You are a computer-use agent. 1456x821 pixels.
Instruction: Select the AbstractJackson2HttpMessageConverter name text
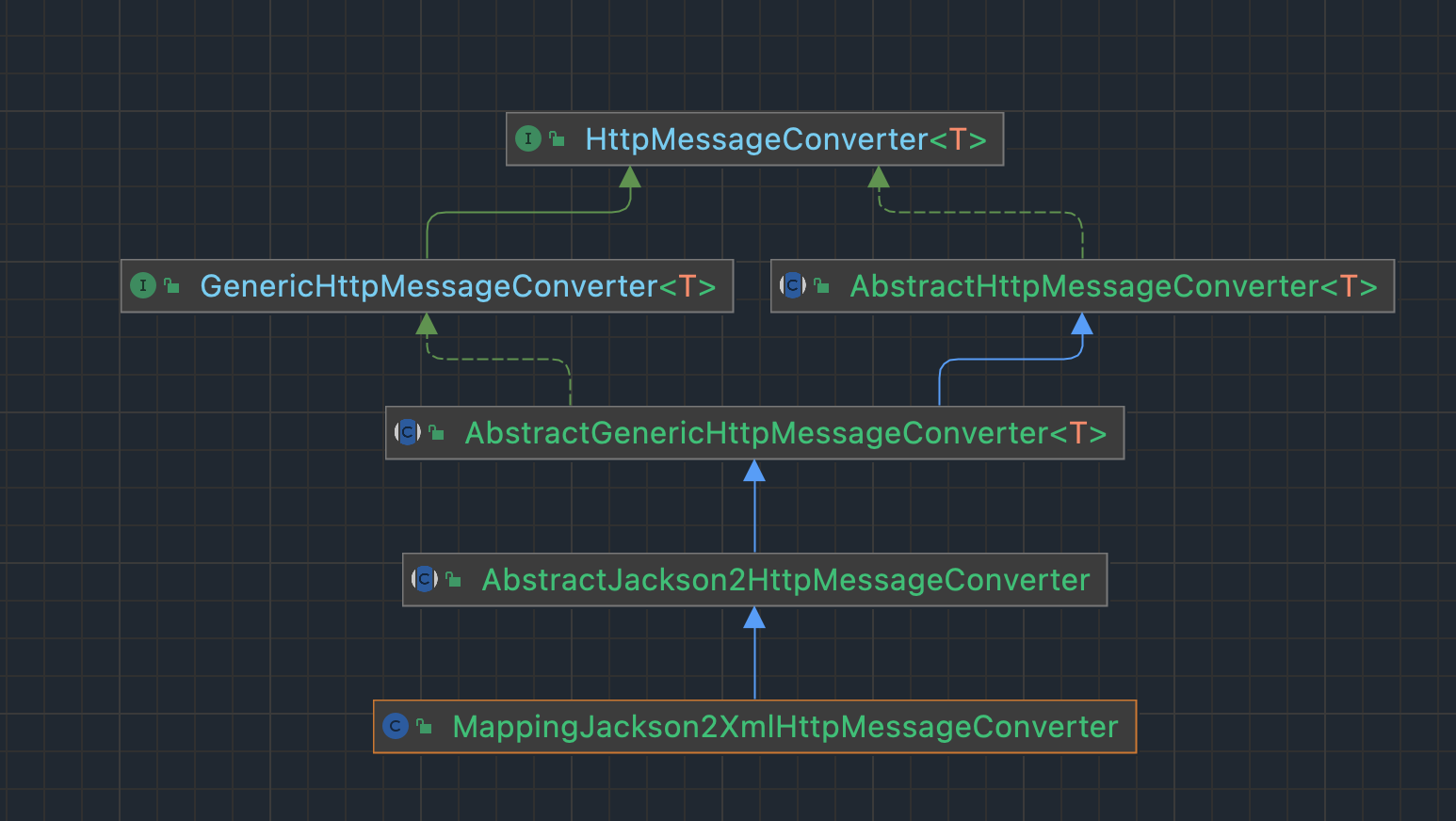[x=785, y=580]
